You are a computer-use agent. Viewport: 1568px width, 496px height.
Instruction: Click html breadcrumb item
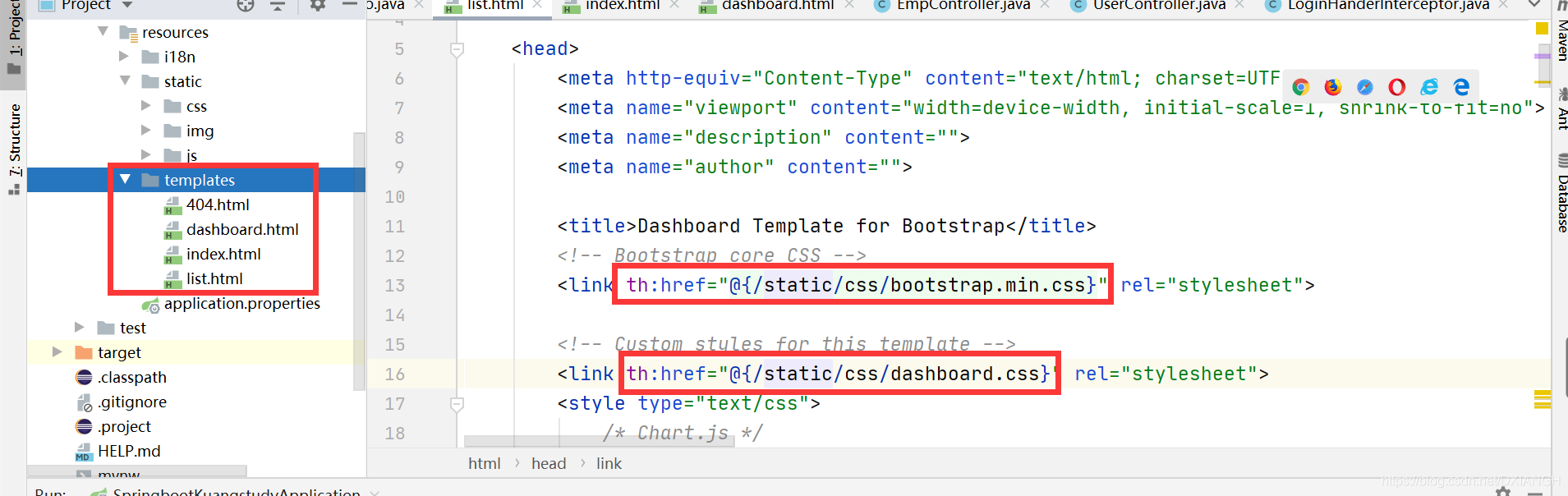click(x=485, y=463)
